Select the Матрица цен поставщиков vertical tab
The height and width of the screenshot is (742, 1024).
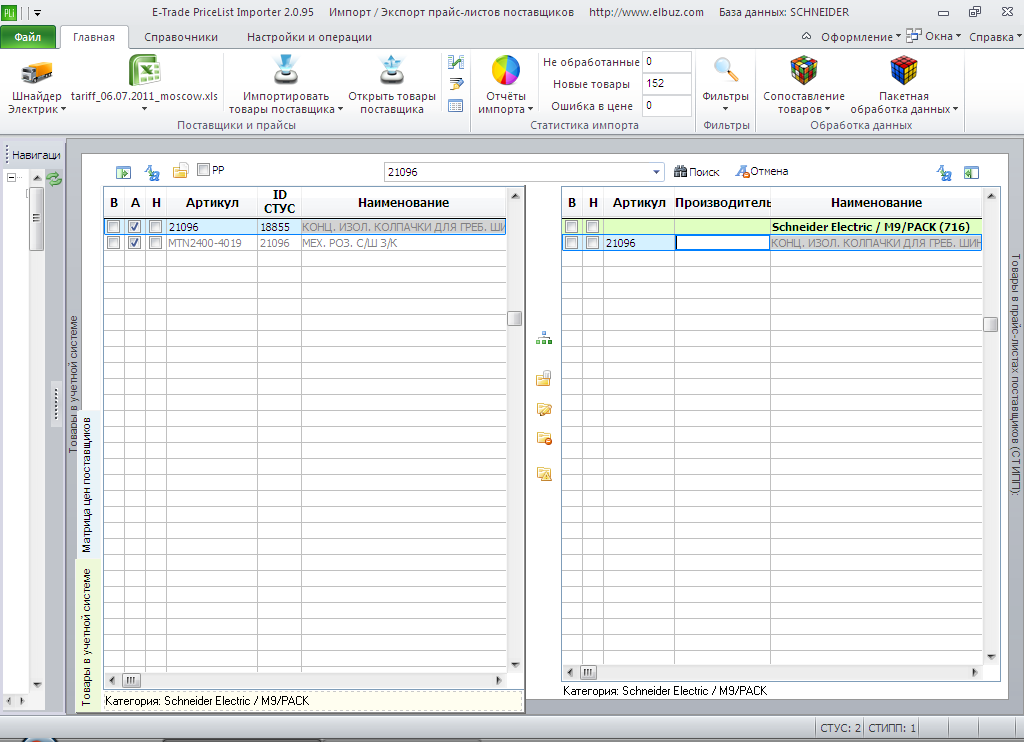(87, 485)
